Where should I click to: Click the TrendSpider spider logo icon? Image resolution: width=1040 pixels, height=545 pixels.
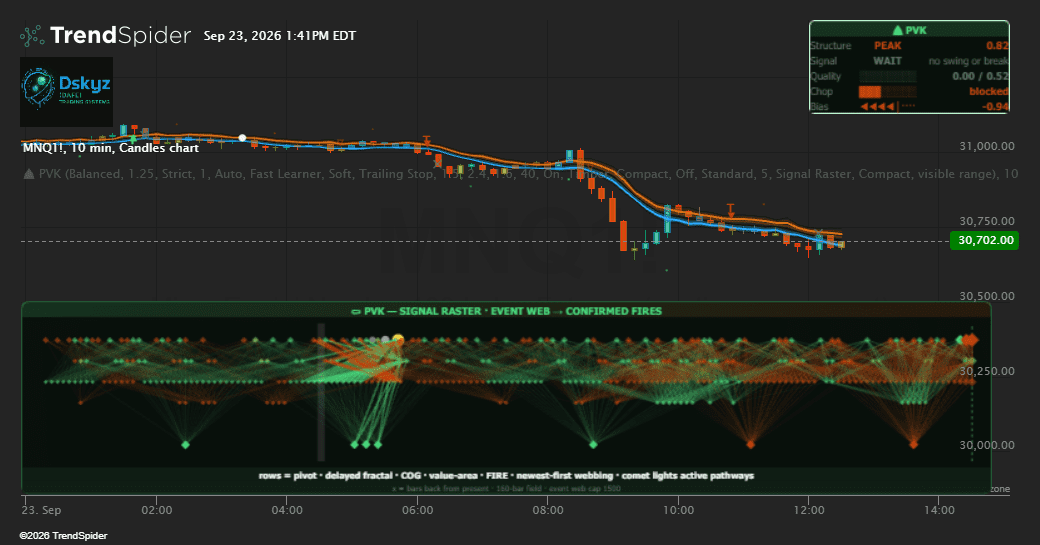(32, 36)
